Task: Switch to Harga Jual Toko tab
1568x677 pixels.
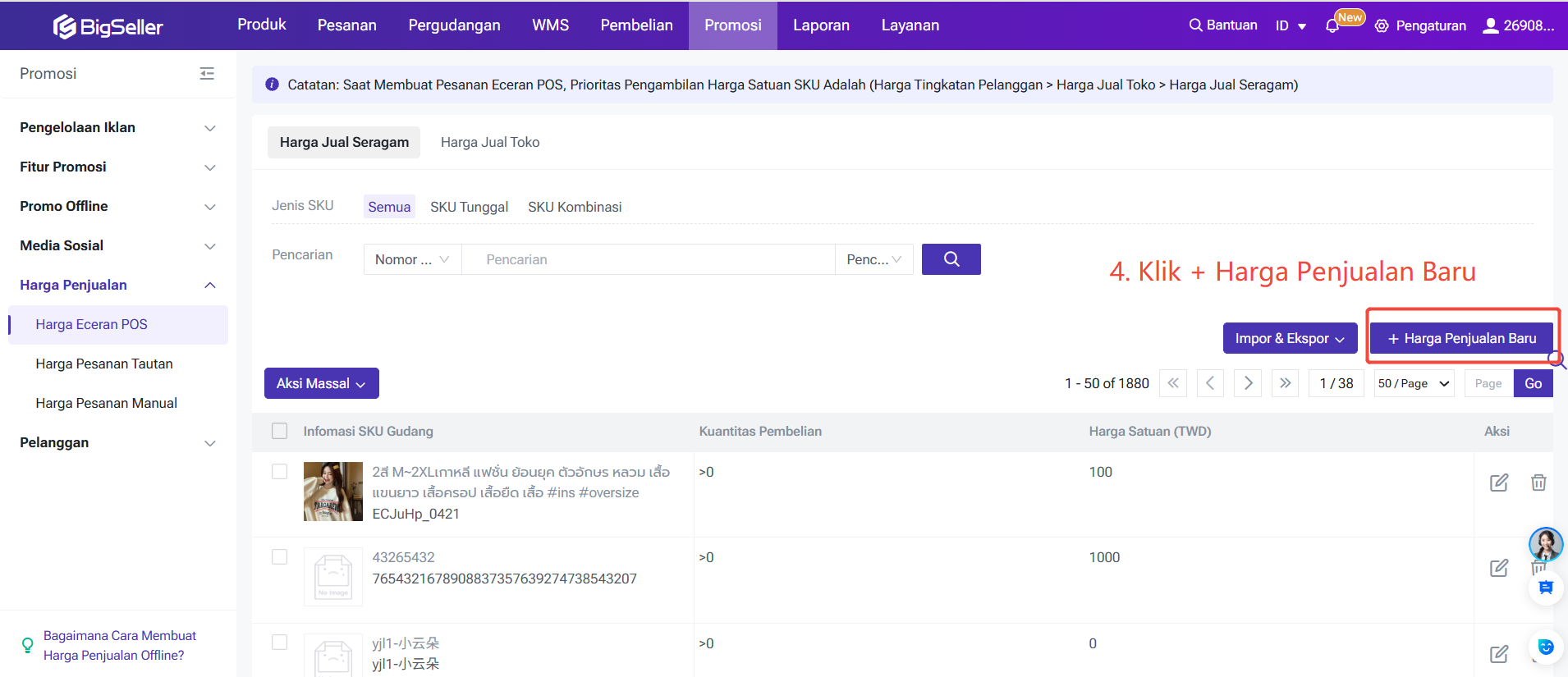Action: (490, 142)
